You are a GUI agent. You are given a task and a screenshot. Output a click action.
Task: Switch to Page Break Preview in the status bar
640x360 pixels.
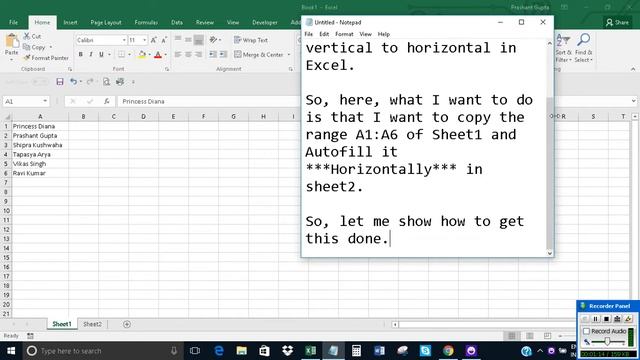tap(547, 336)
